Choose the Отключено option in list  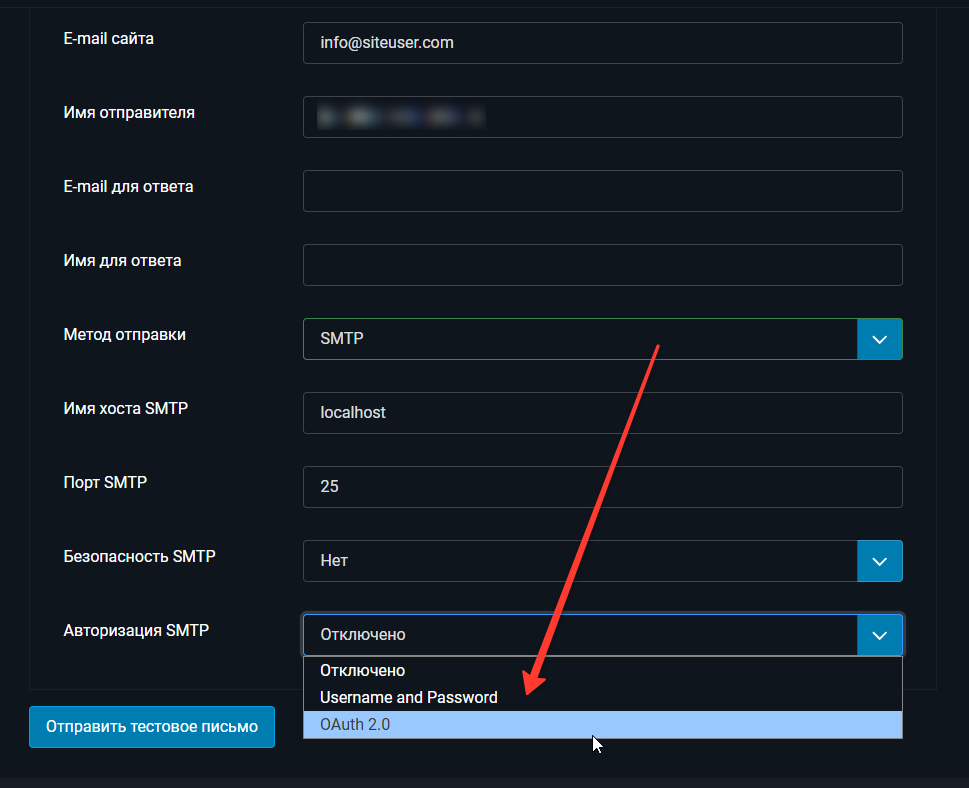coord(603,671)
